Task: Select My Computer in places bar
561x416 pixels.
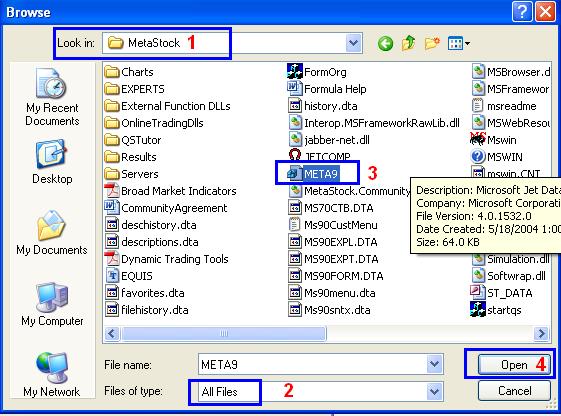Action: click(52, 304)
